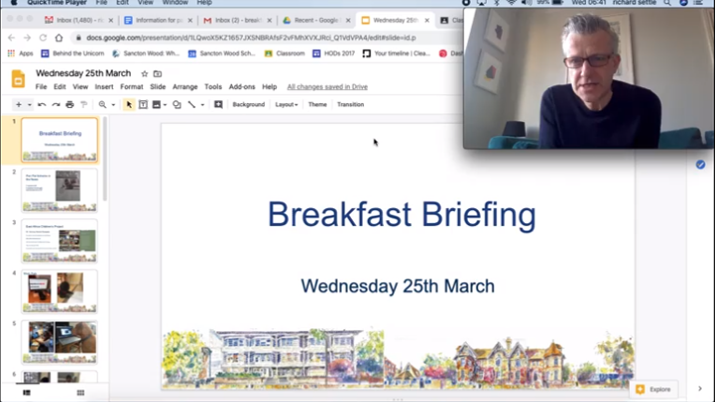Viewport: 715px width, 402px height.
Task: Open the Apps bookmark shortcut
Action: (20, 53)
